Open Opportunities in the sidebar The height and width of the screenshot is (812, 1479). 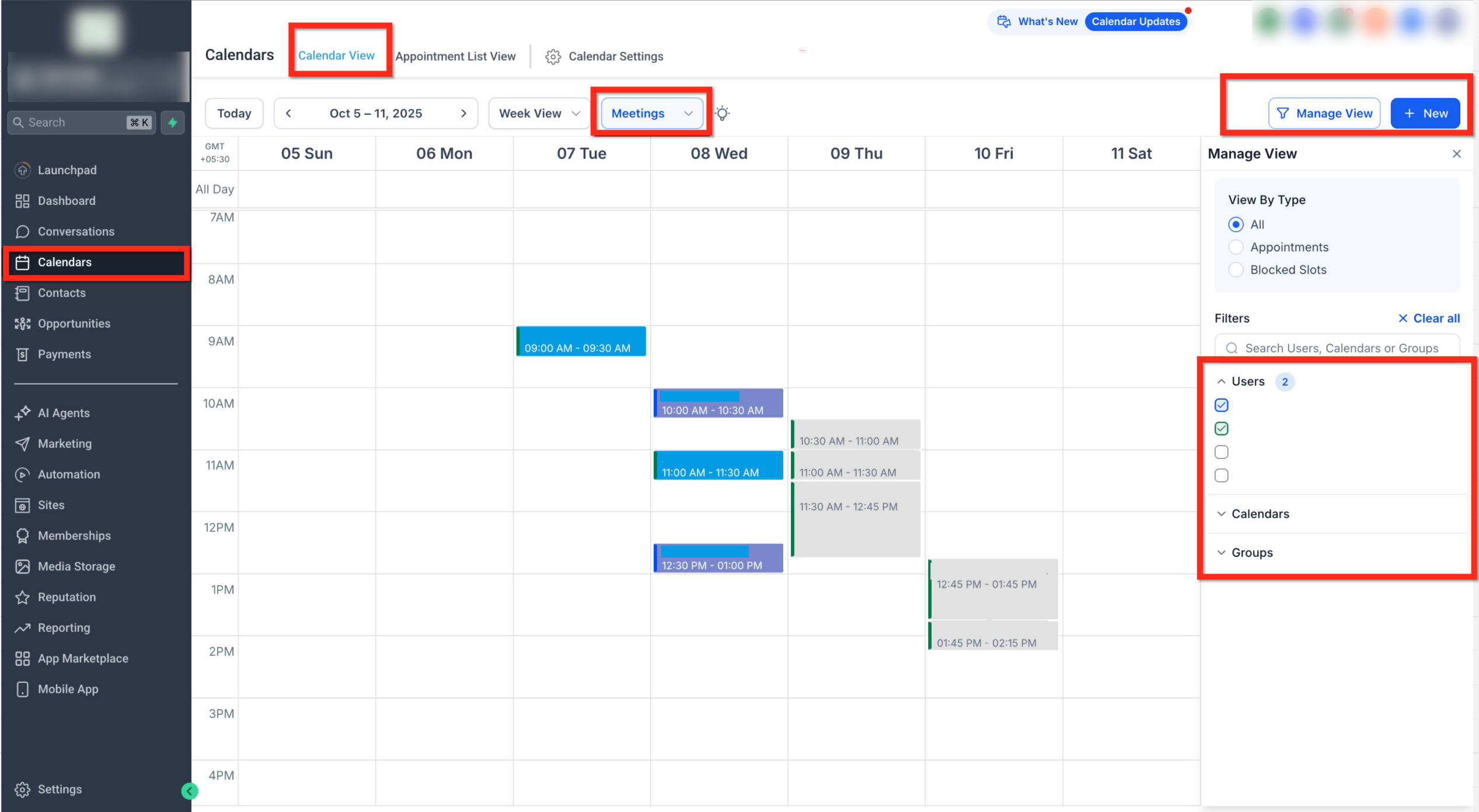74,324
